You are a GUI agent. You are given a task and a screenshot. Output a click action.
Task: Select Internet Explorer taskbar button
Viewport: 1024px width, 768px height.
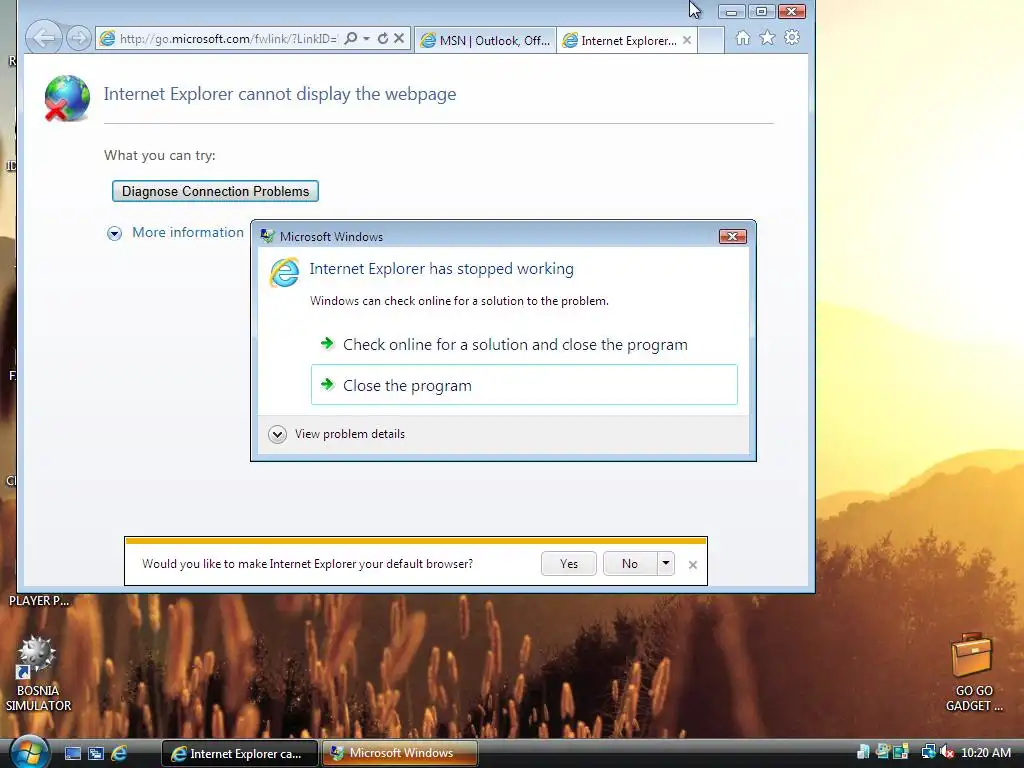239,754
